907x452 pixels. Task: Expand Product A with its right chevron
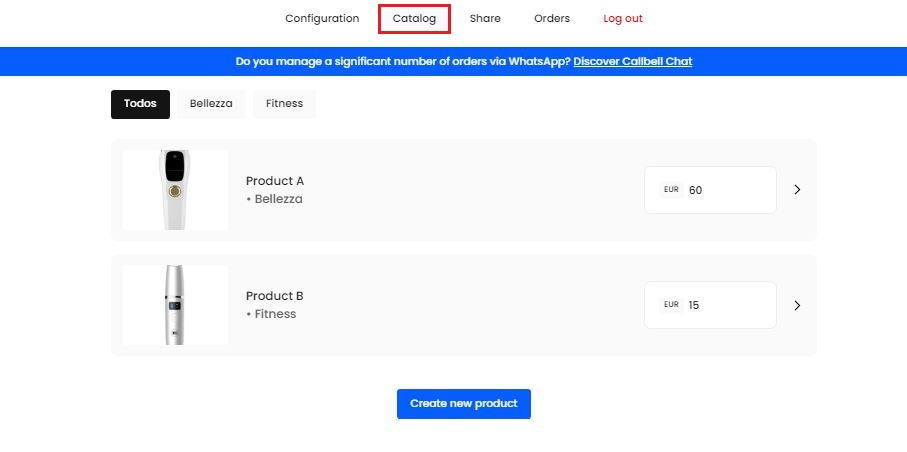pos(797,190)
